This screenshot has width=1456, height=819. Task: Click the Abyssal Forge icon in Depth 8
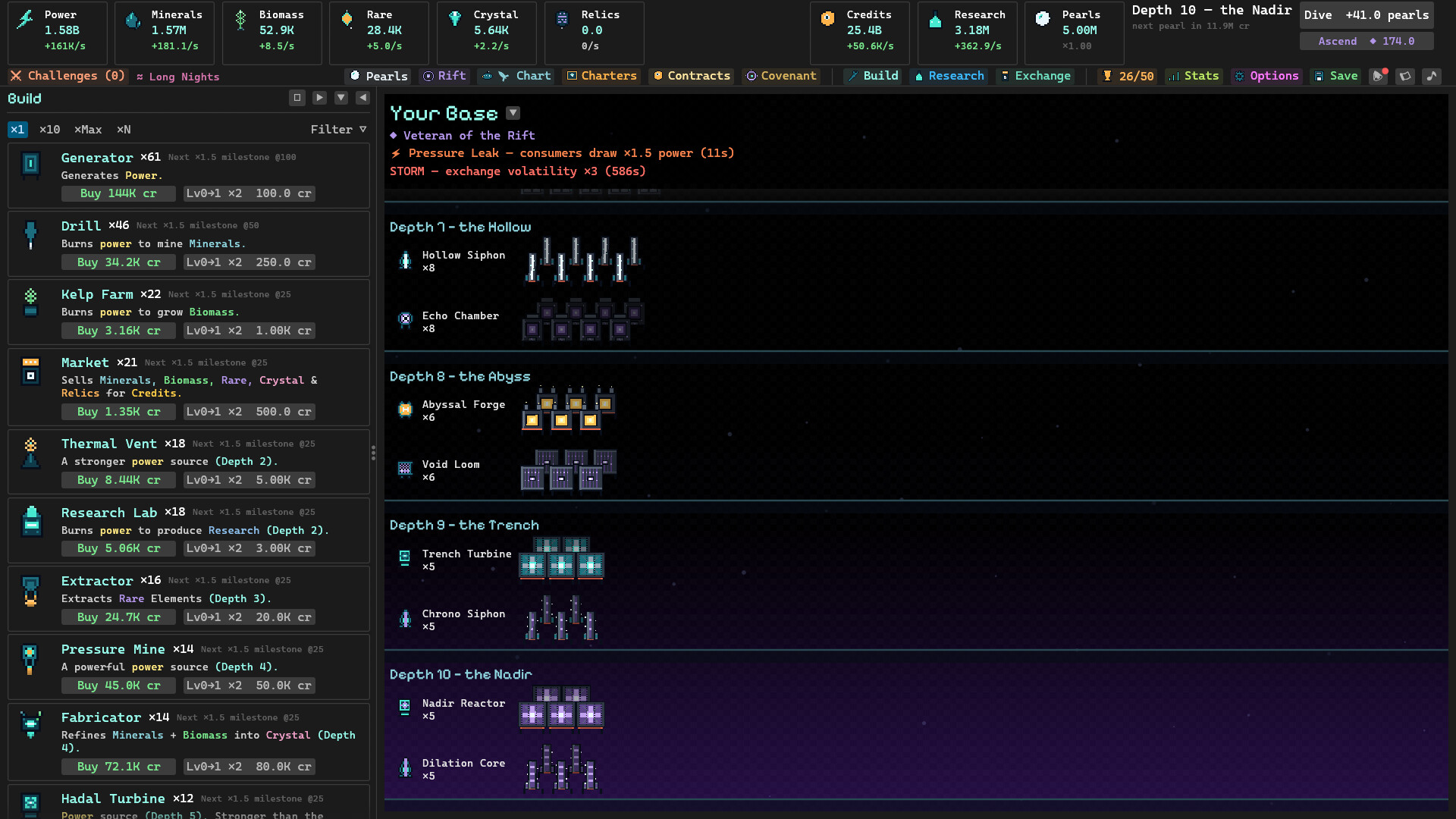tap(405, 409)
